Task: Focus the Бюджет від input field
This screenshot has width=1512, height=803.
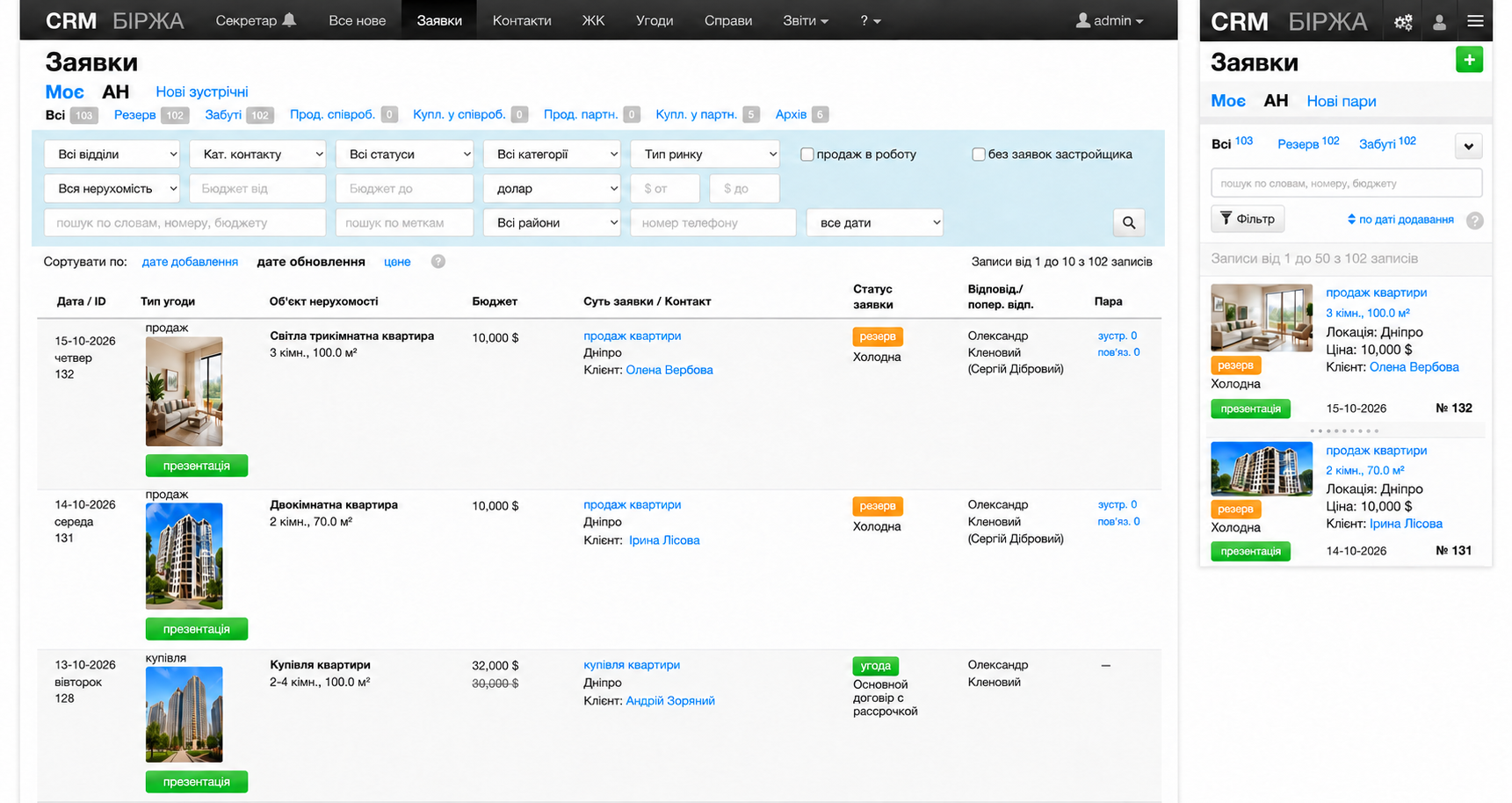Action: [257, 189]
